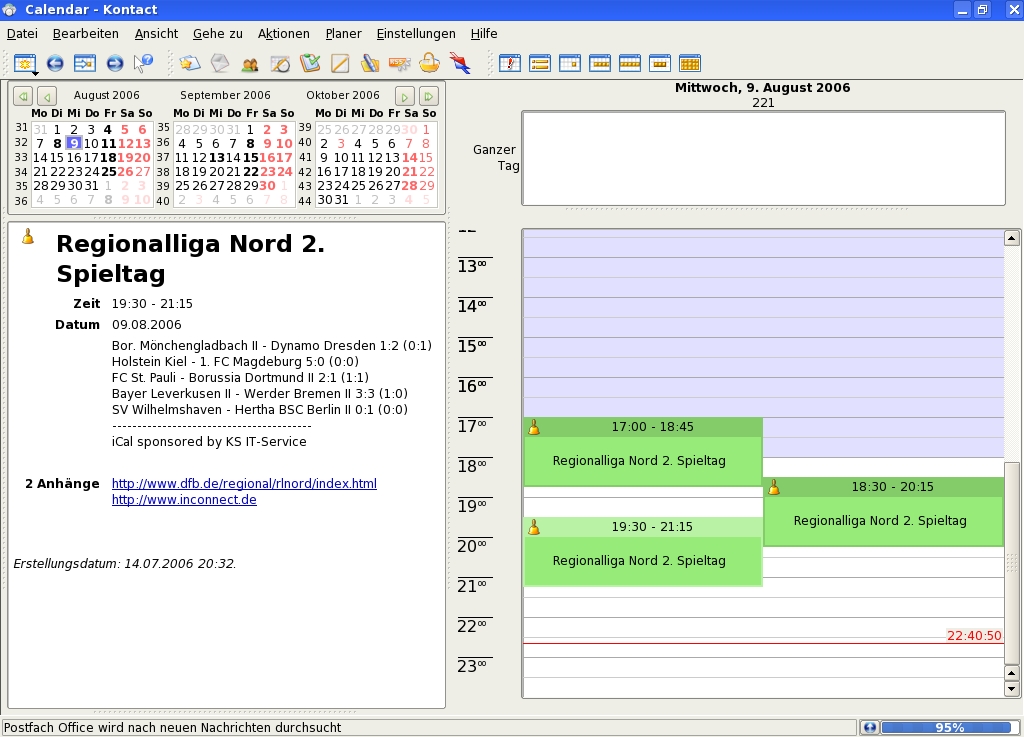Open the Aktionen menu

[x=283, y=33]
